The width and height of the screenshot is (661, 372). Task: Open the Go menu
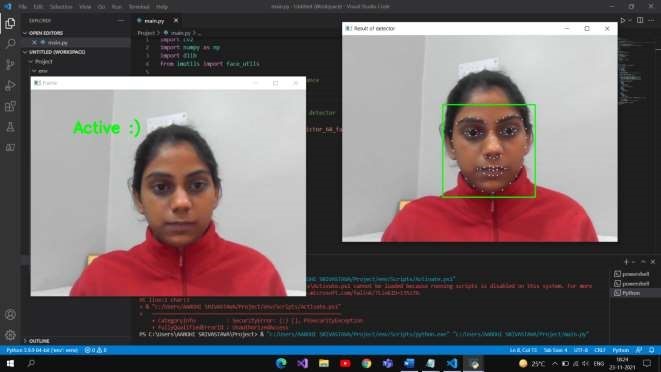[x=101, y=7]
